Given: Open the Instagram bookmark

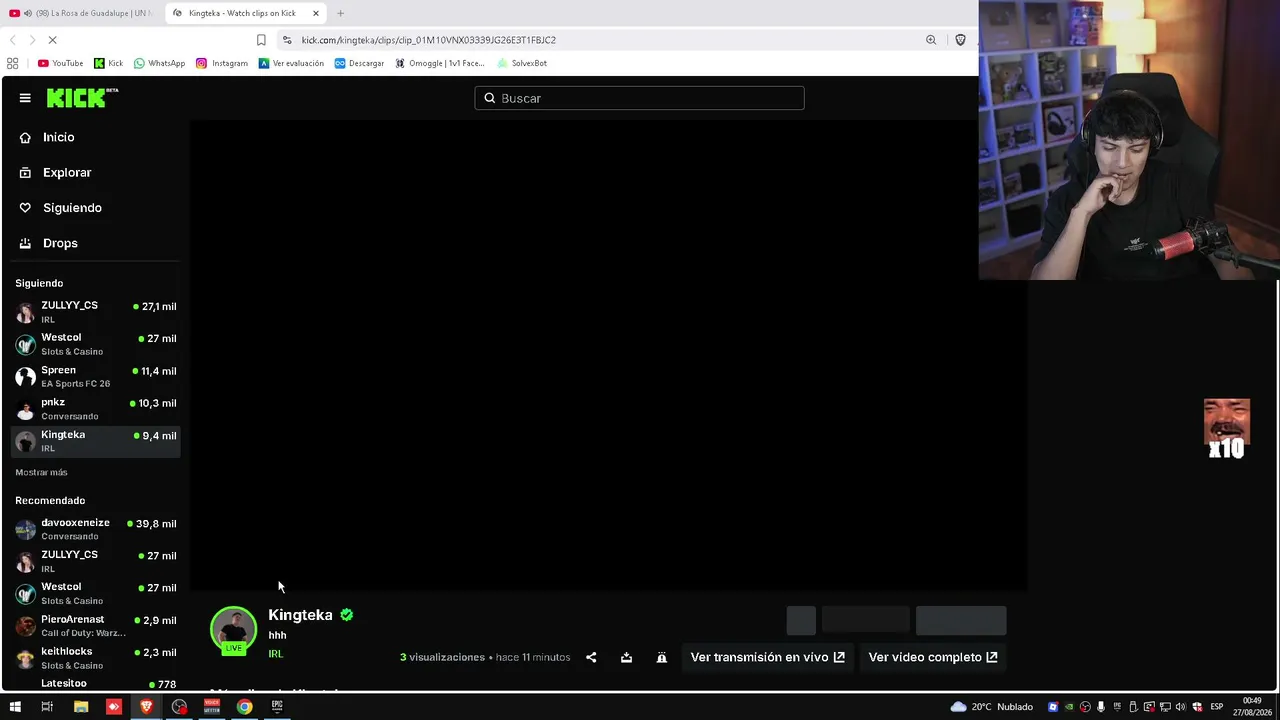Looking at the screenshot, I should (x=222, y=63).
